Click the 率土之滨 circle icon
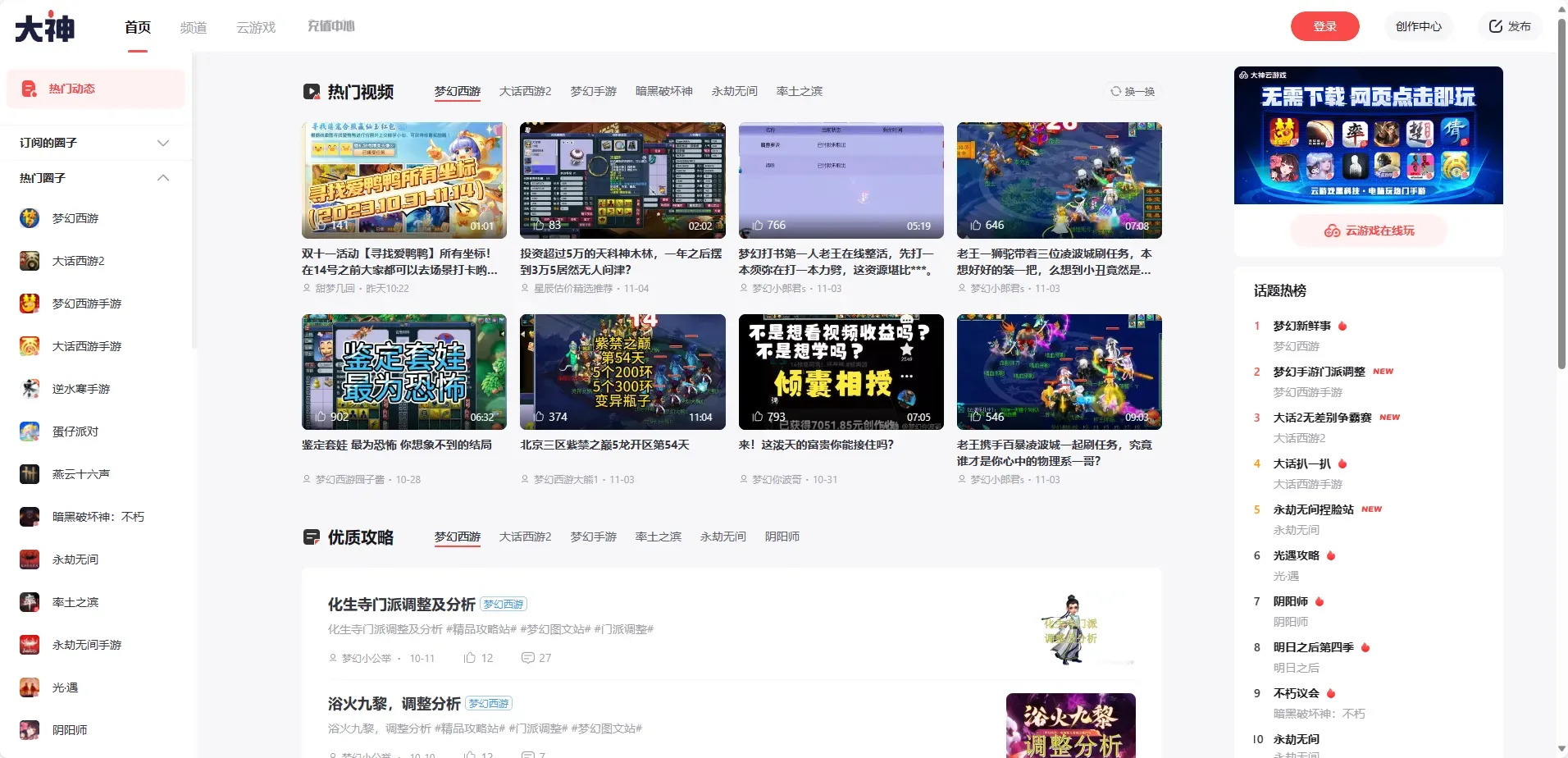 [x=30, y=602]
